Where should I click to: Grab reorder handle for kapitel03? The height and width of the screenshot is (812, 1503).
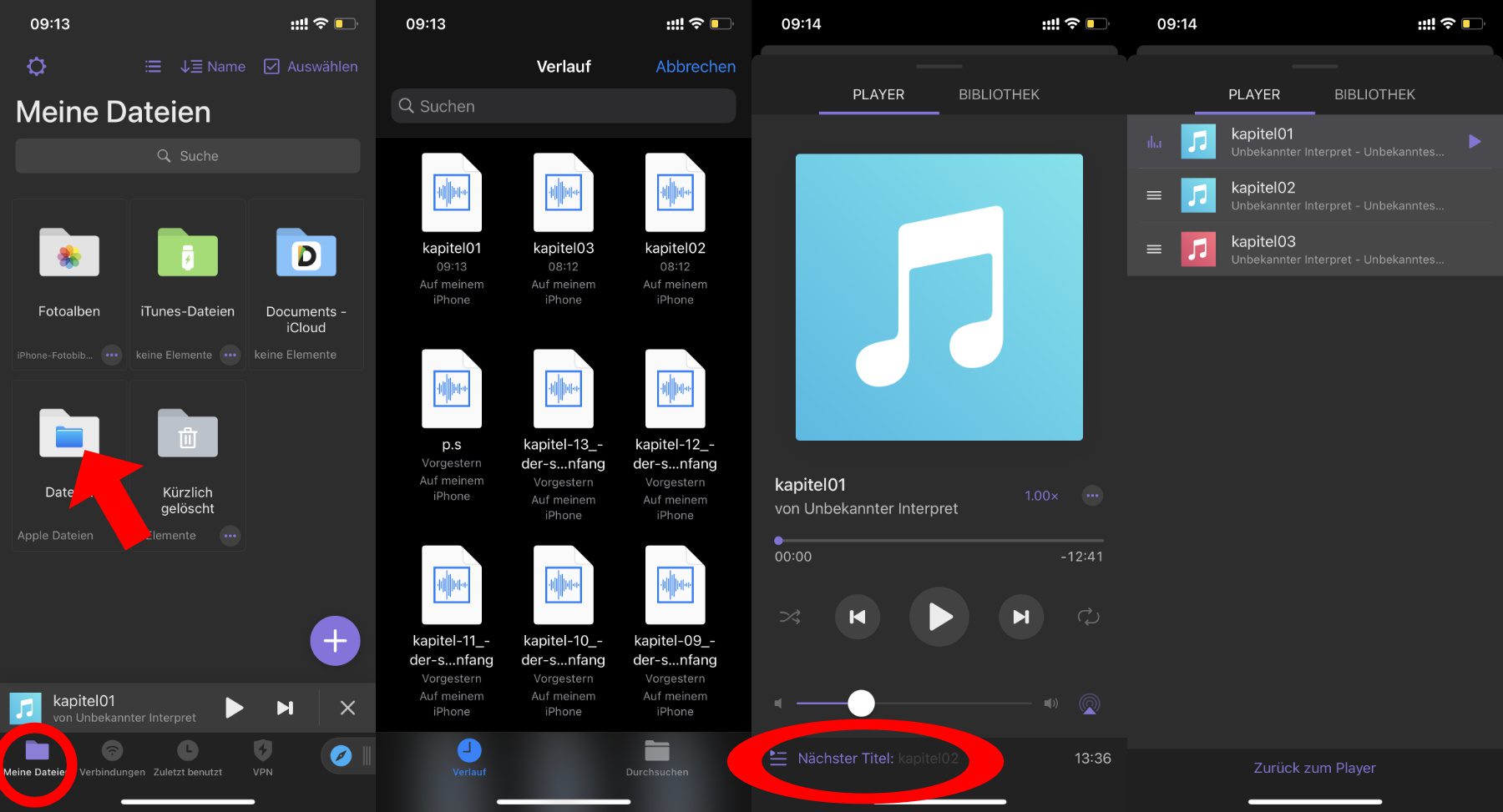[1154, 250]
